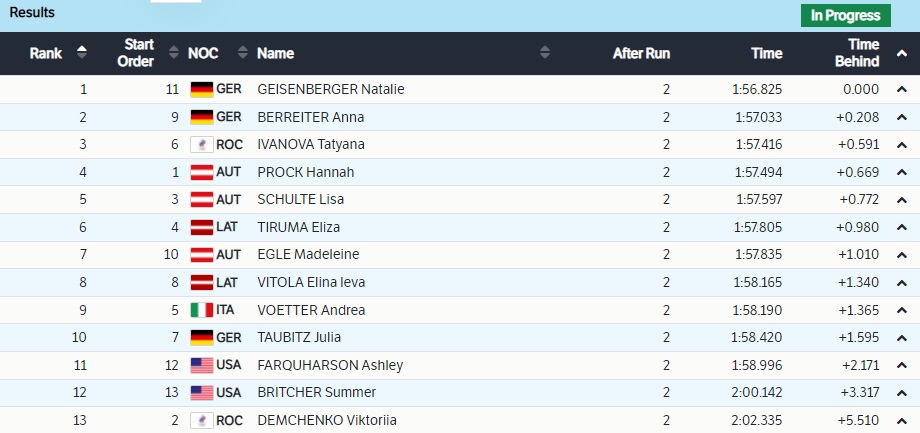Image resolution: width=920 pixels, height=433 pixels.
Task: Click the green In Progress status badge
Action: [x=845, y=15]
